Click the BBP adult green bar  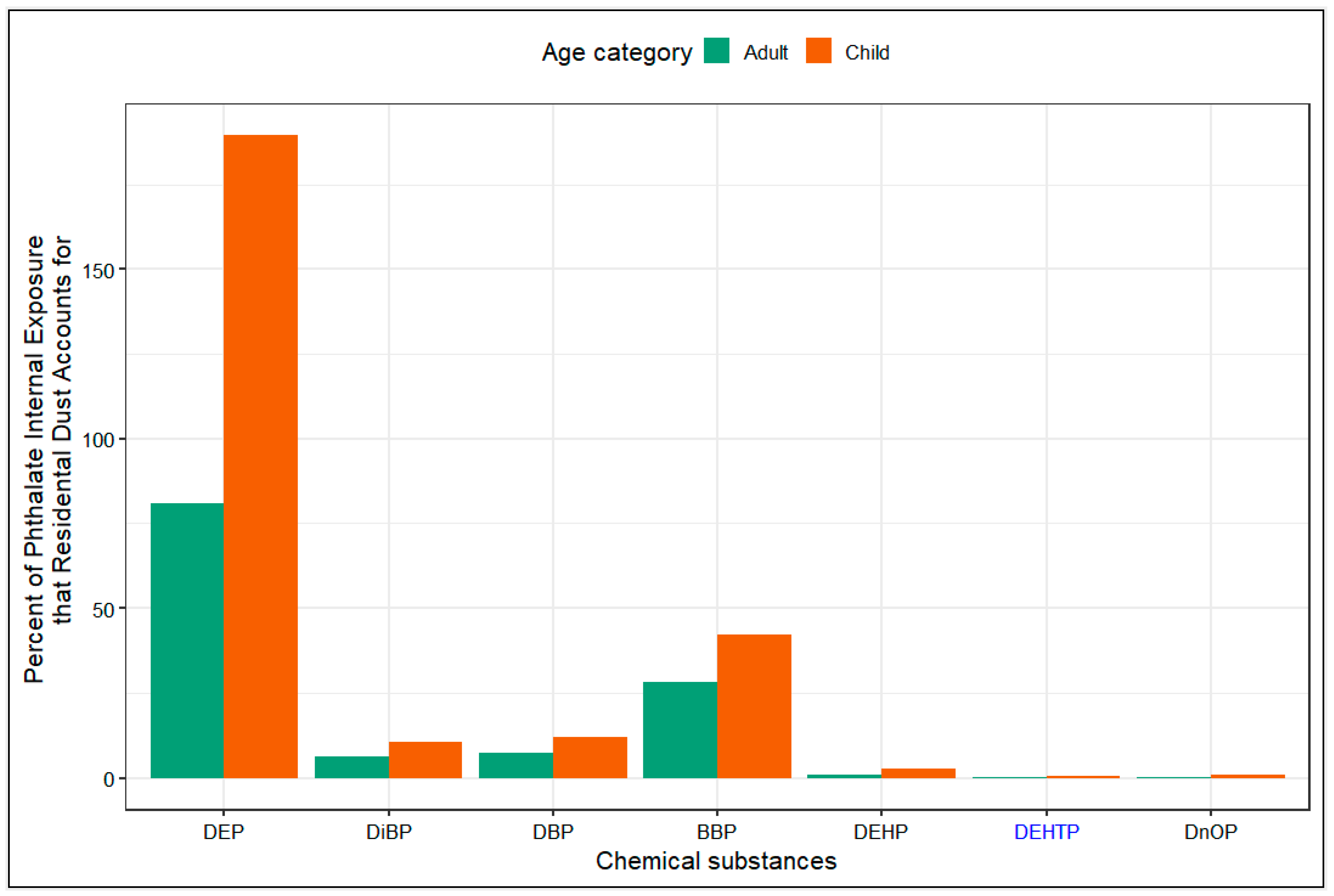(x=680, y=730)
